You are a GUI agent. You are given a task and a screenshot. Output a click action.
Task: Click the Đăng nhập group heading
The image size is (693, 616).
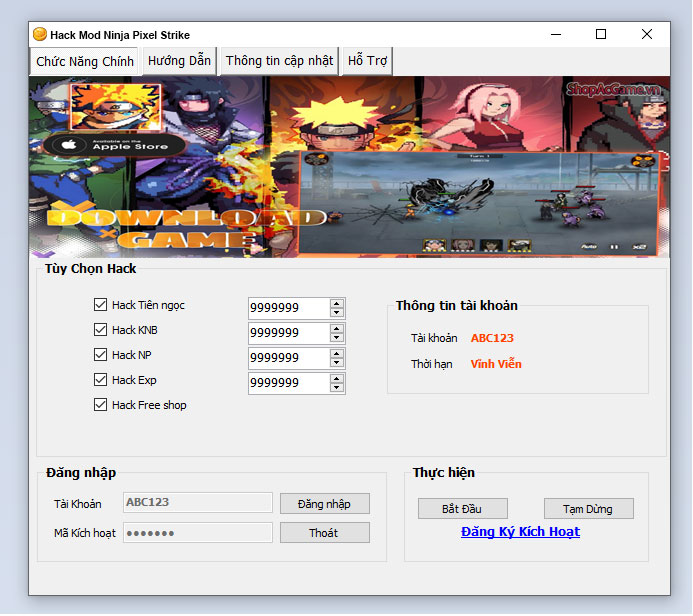coord(81,473)
